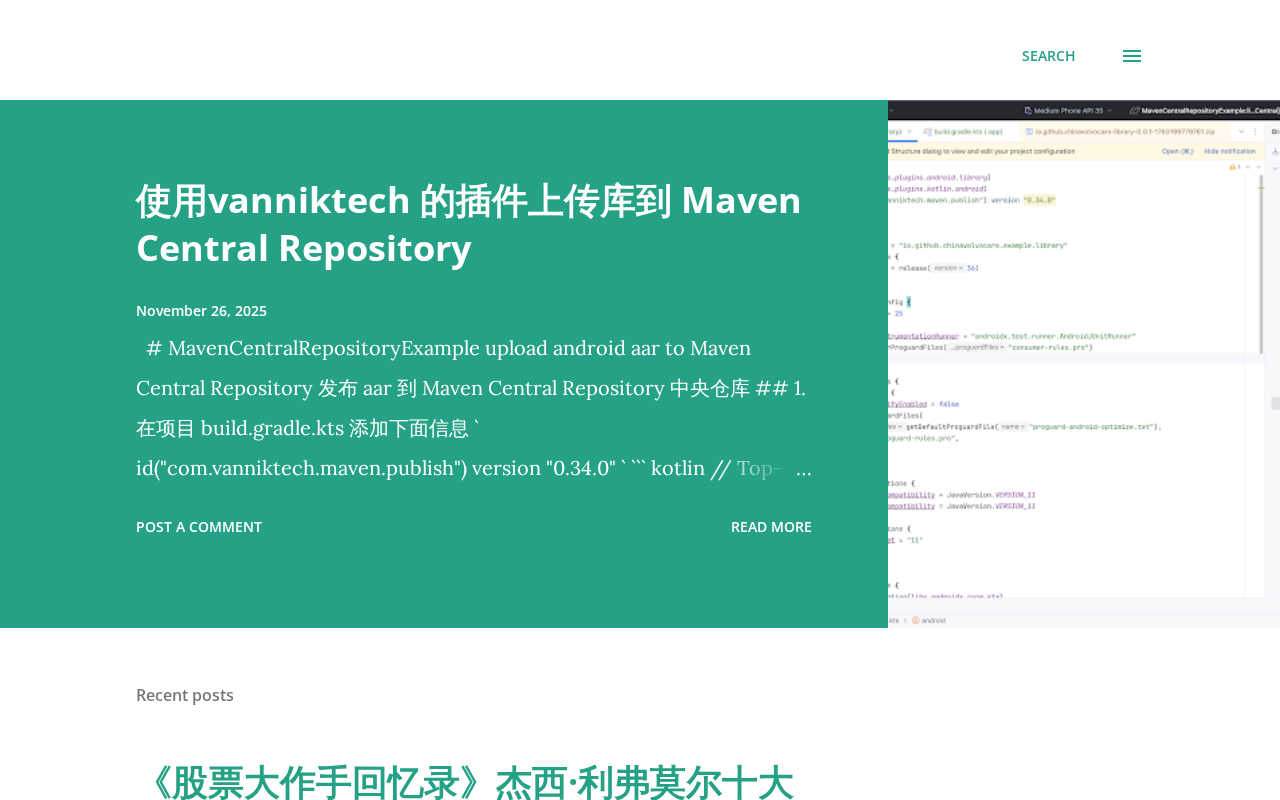Click the SEARCH button
The image size is (1280, 800).
coord(1048,56)
